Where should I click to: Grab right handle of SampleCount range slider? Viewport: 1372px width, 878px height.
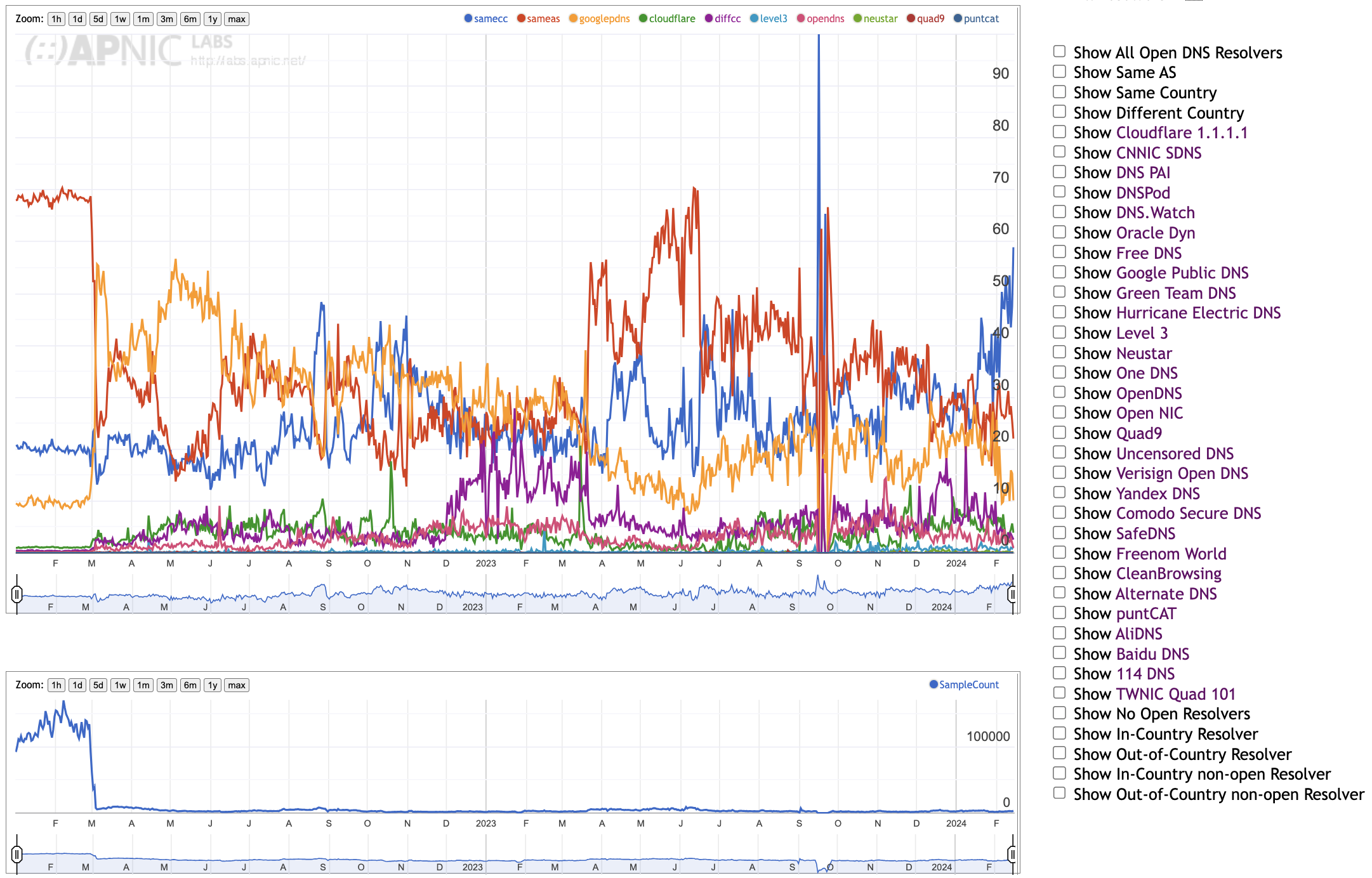(1012, 855)
